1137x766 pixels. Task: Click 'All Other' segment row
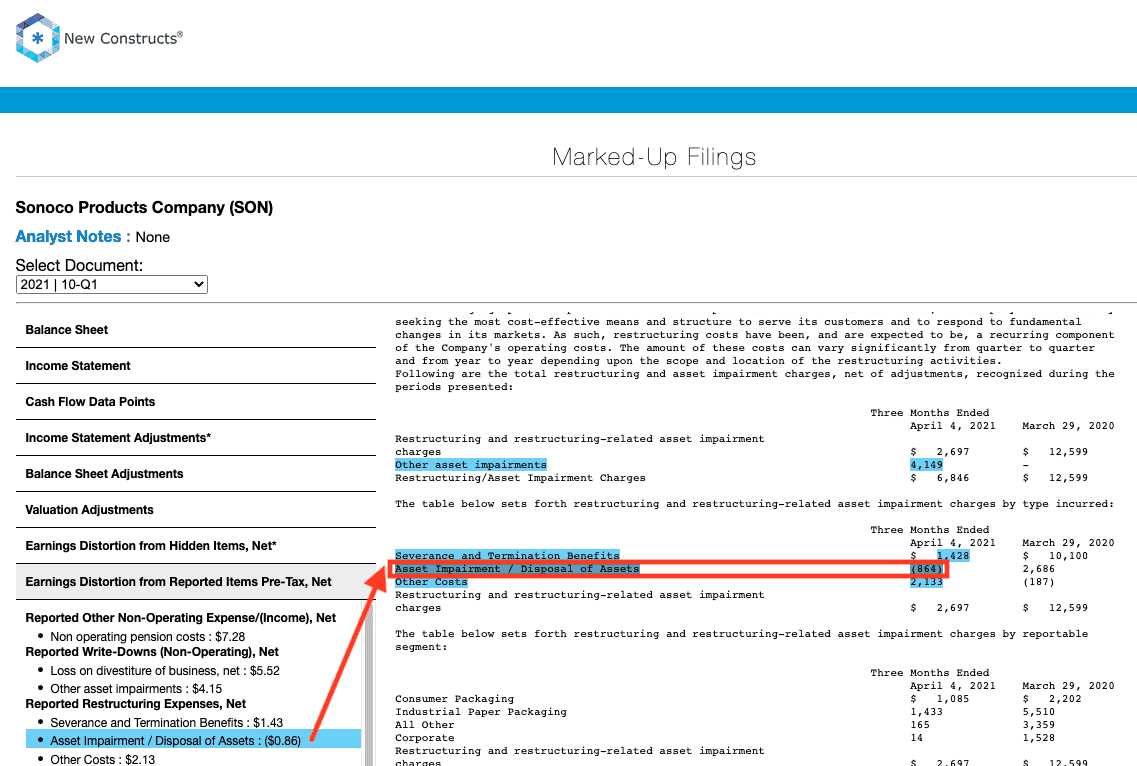[425, 725]
